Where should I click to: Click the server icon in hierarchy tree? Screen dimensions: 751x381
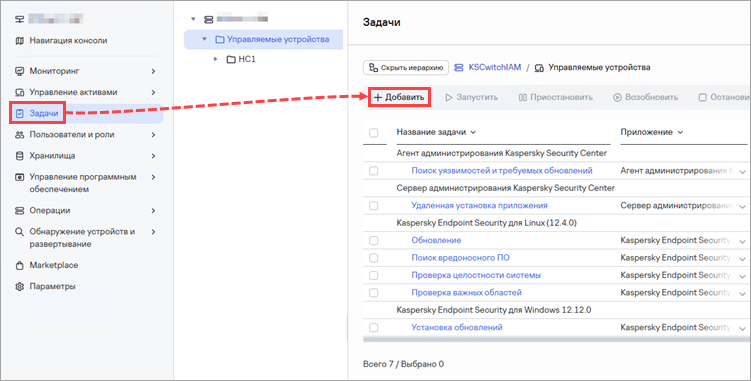(x=208, y=20)
